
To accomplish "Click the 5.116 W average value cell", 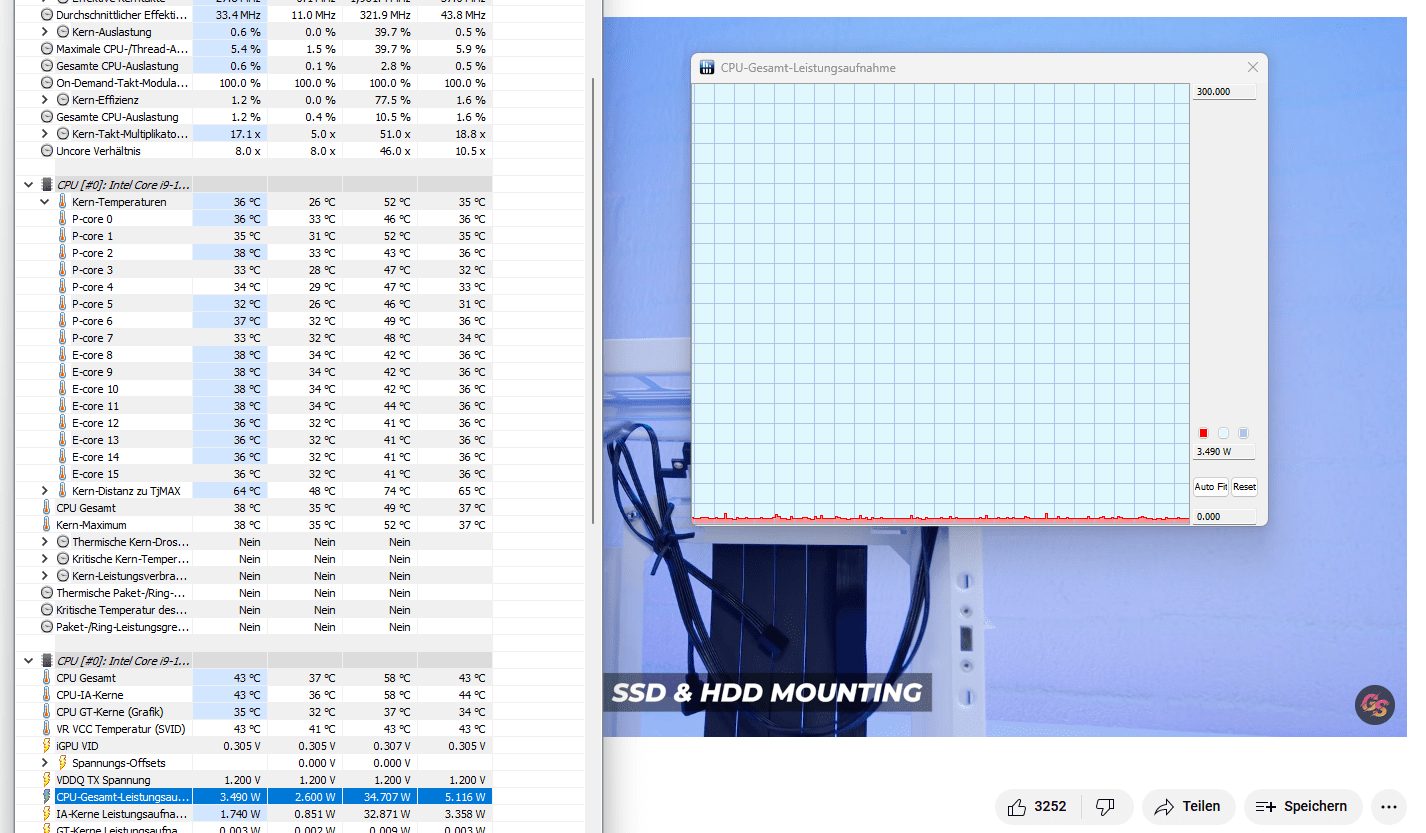I will [x=454, y=797].
